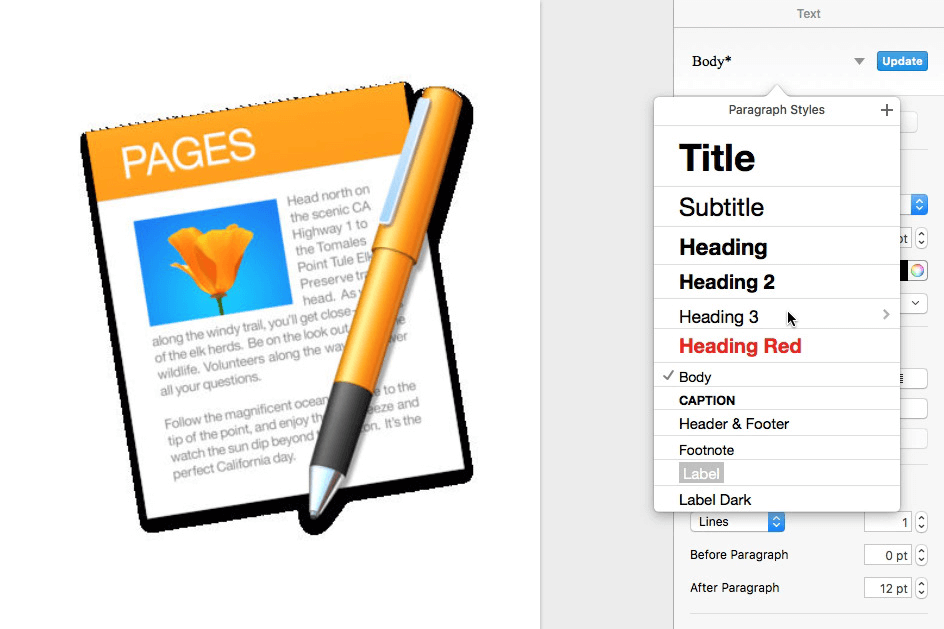Expand the Heading 3 submenu arrow

(885, 314)
